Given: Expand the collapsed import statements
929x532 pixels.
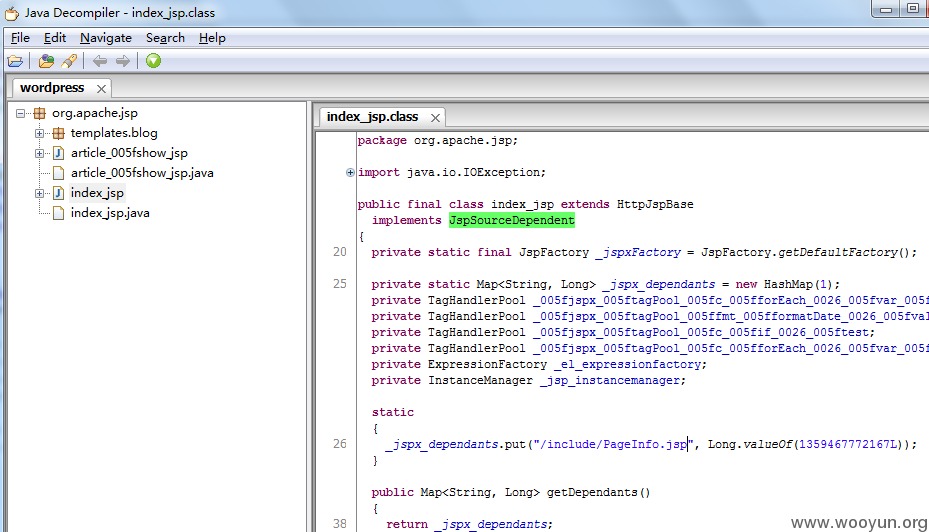Looking at the screenshot, I should [350, 172].
